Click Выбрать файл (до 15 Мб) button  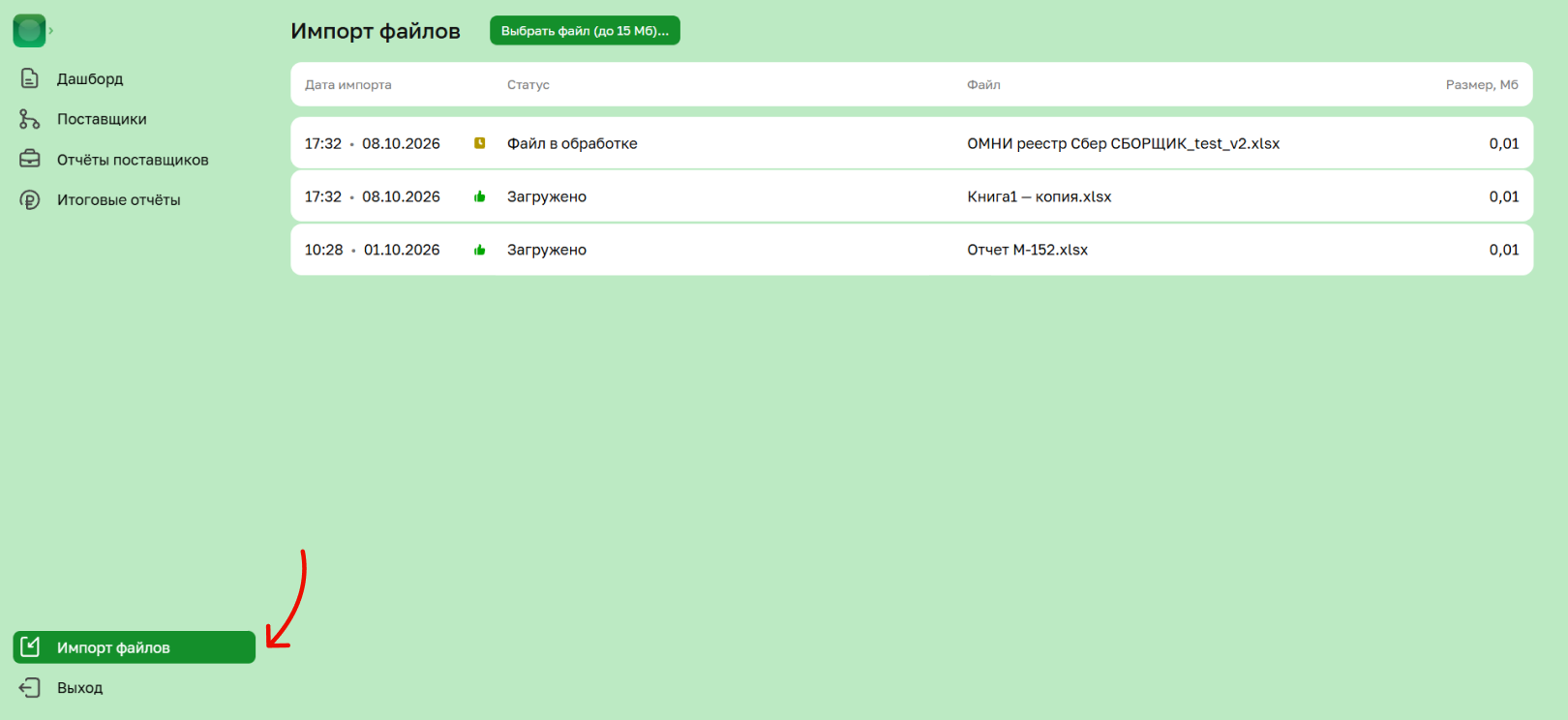(585, 31)
